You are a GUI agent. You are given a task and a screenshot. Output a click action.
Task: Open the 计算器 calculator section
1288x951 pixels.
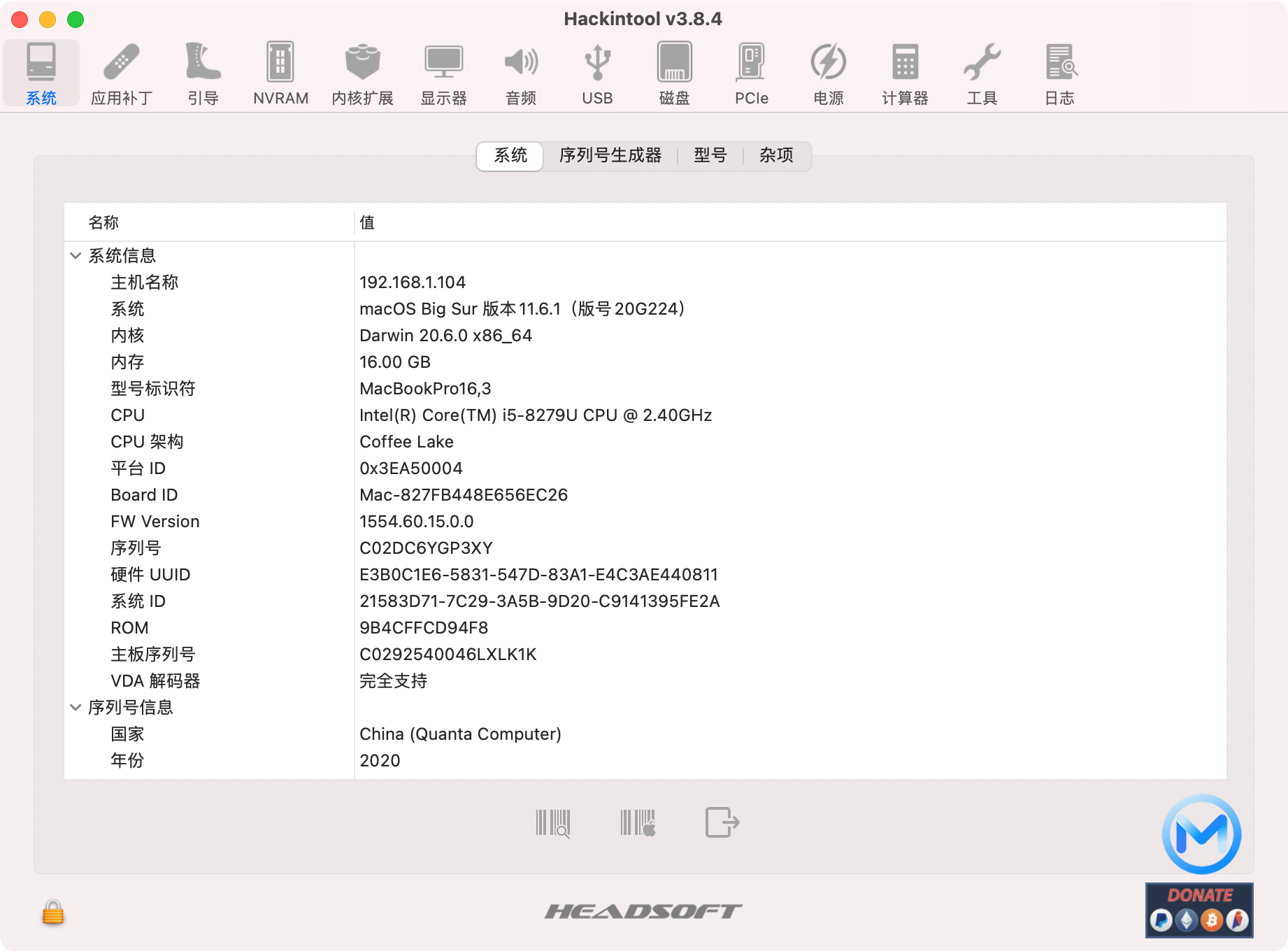(905, 73)
